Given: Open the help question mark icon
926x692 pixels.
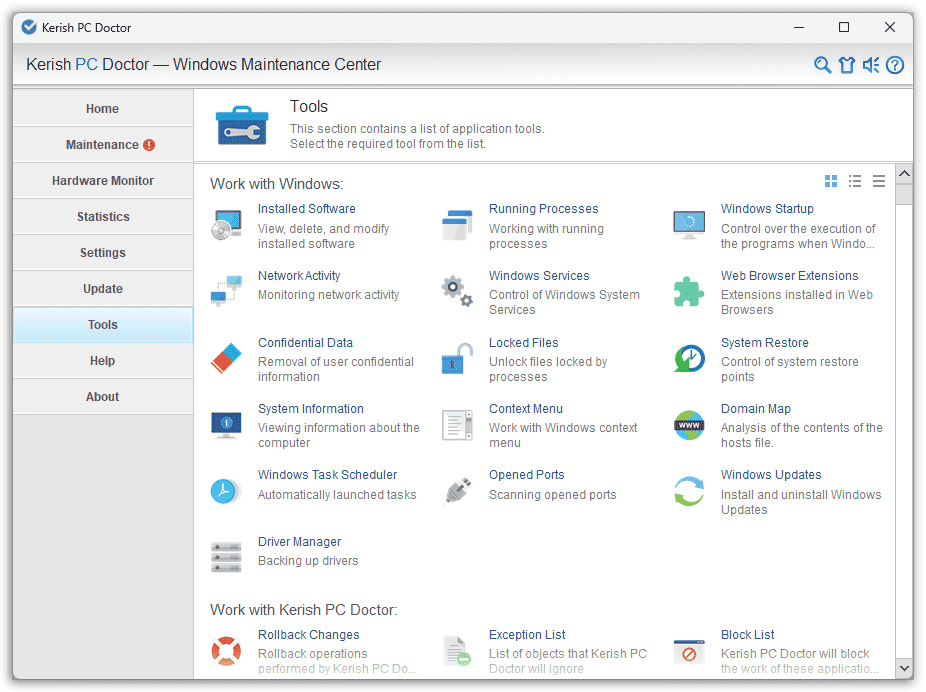Looking at the screenshot, I should (x=895, y=65).
